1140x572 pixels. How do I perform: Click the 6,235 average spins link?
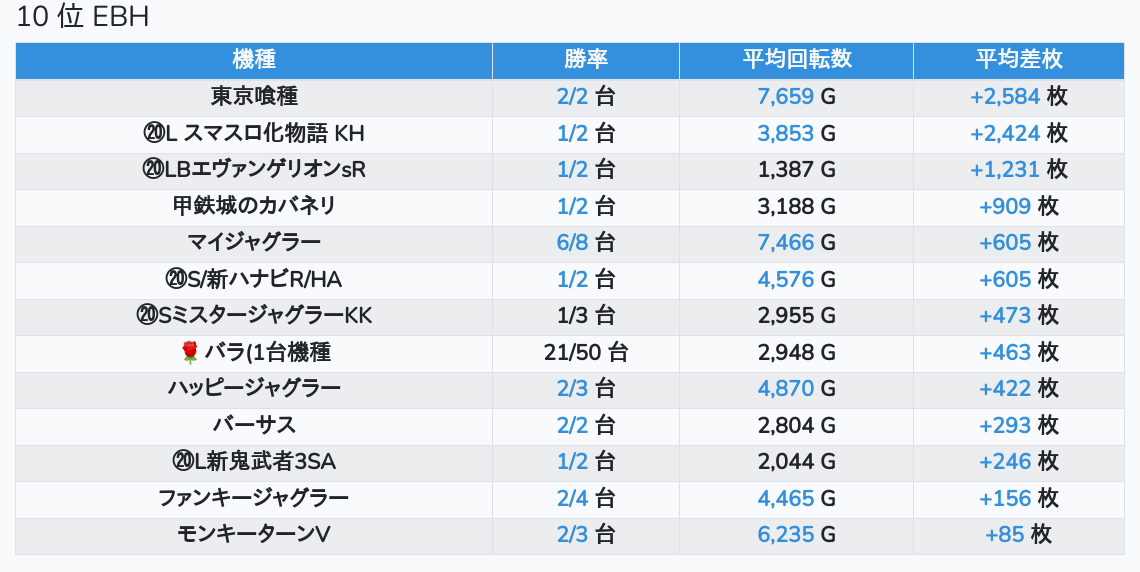pos(786,534)
